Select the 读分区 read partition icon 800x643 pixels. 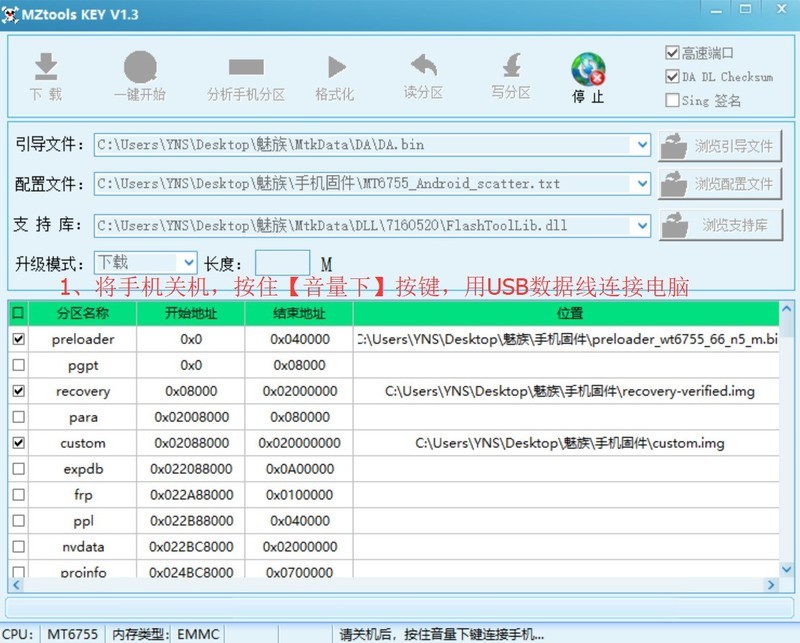pos(423,66)
